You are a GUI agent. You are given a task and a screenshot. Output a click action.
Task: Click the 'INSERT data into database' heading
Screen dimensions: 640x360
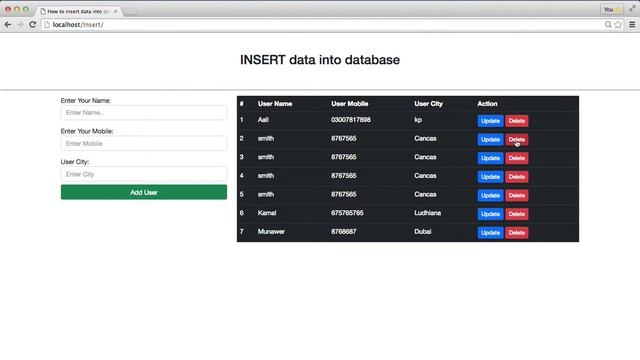tap(320, 60)
